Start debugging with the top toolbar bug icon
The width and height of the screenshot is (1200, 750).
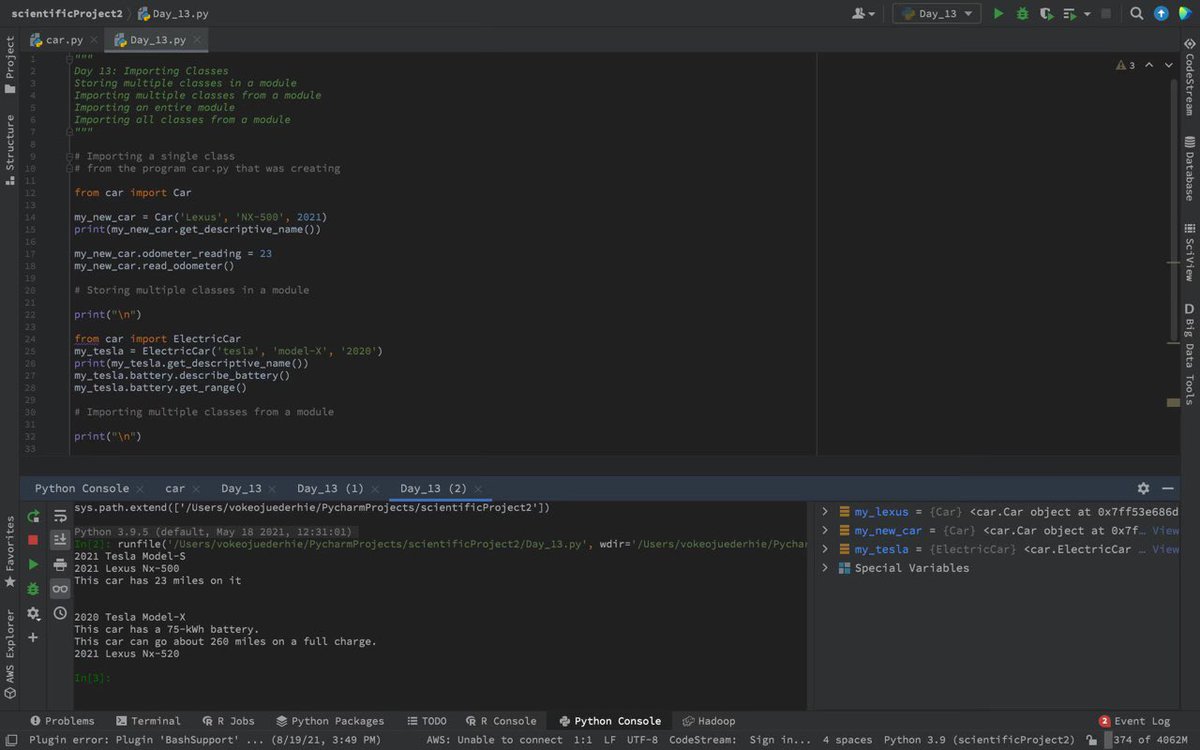[x=1022, y=14]
